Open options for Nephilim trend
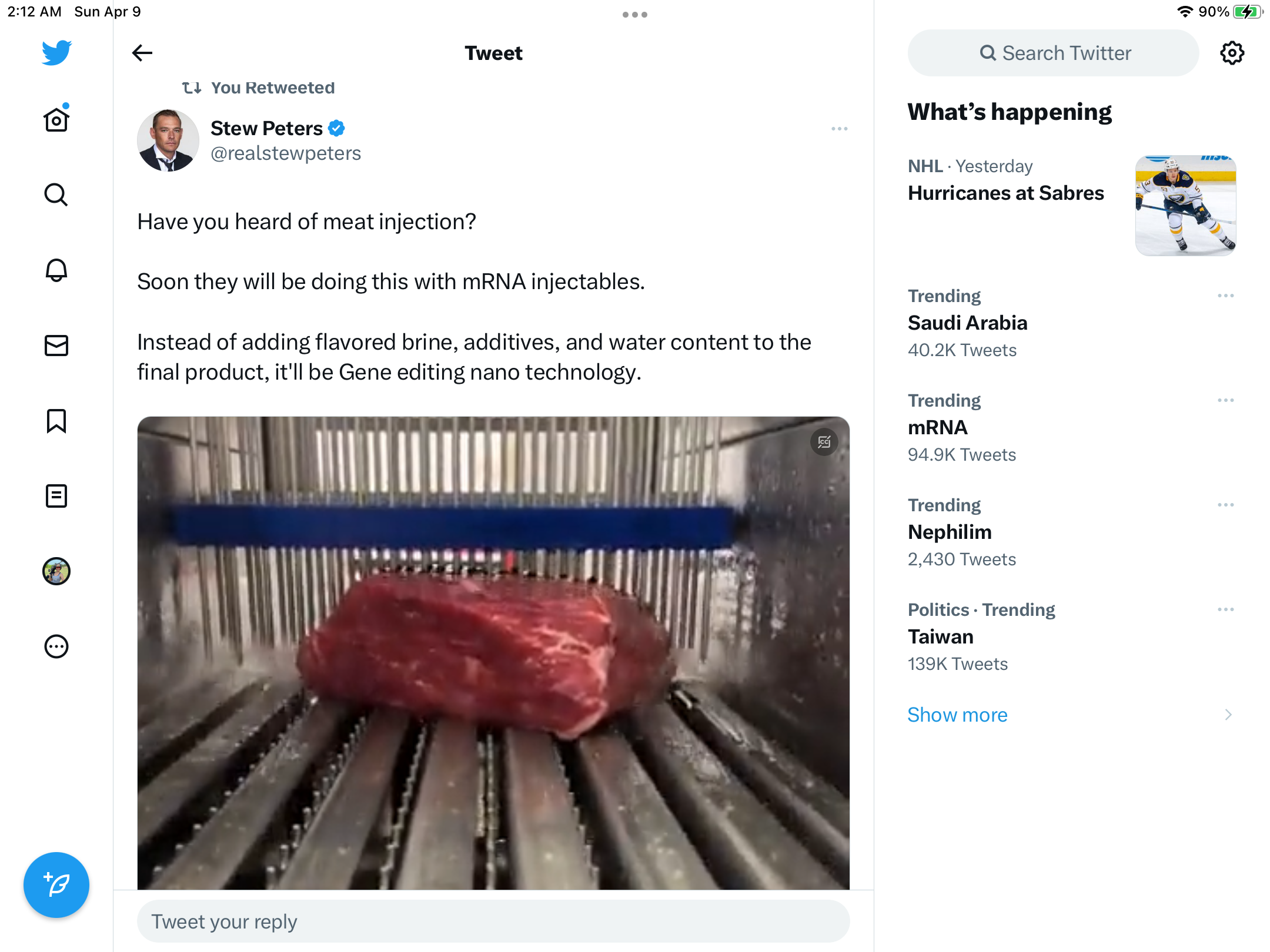Viewport: 1270px width, 952px height. click(1225, 505)
